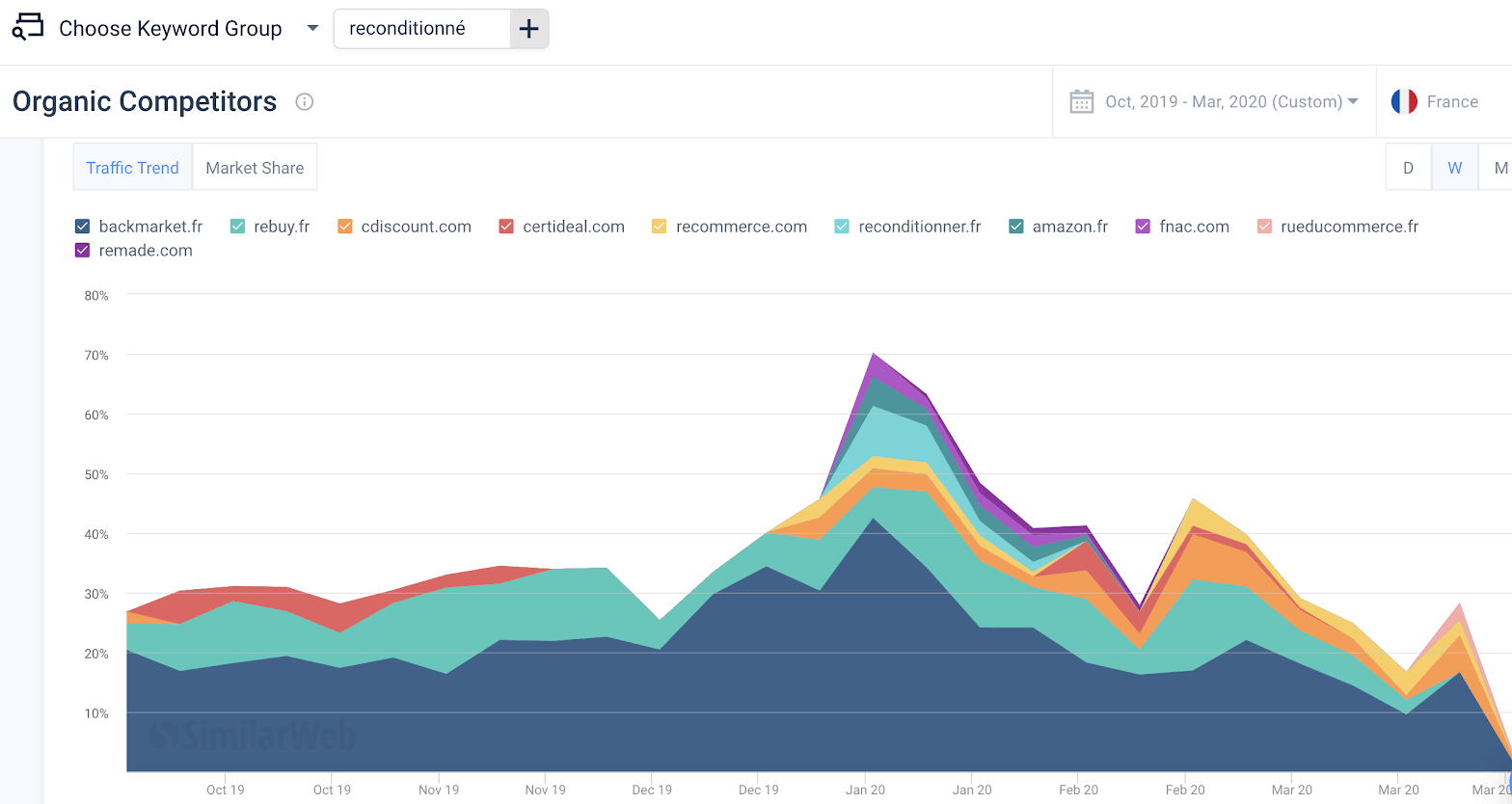Click the reconditionné keyword input field

(x=421, y=29)
